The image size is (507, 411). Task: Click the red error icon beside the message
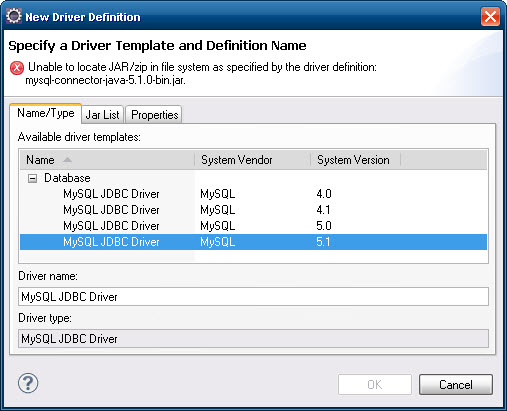click(17, 68)
